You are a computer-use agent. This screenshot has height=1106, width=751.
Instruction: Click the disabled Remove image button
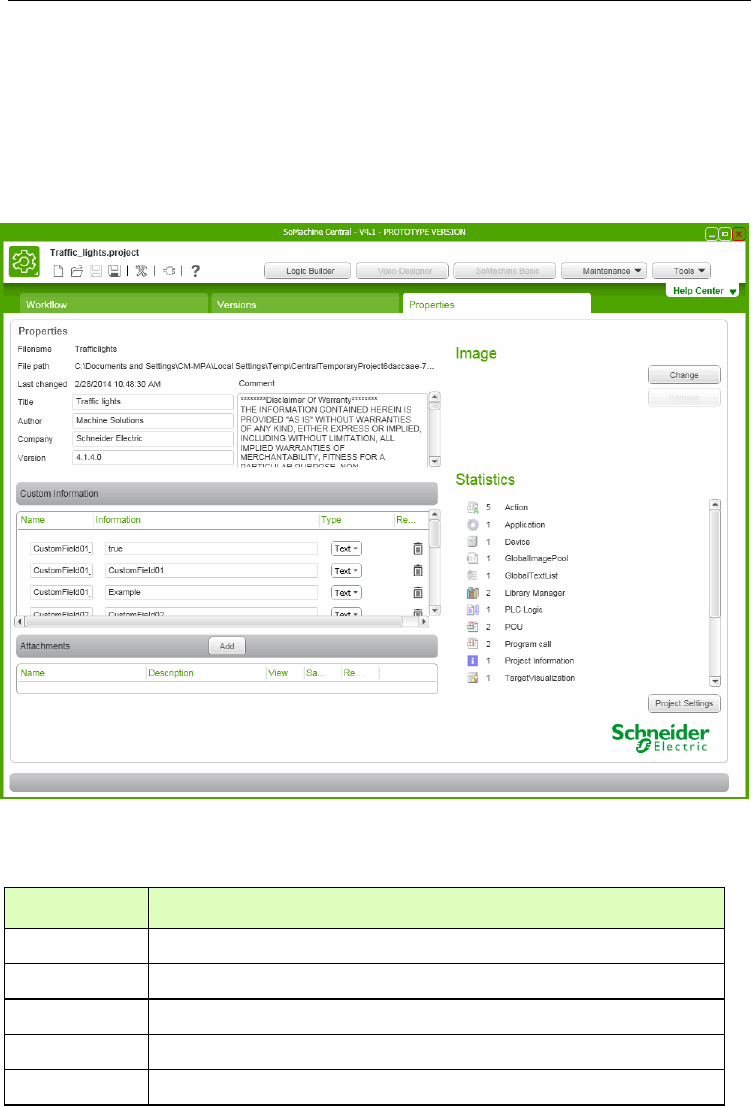[x=684, y=398]
